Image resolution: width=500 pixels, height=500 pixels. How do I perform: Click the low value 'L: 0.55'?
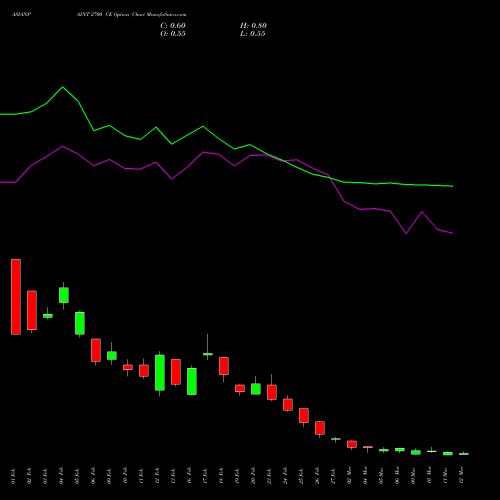coord(253,34)
